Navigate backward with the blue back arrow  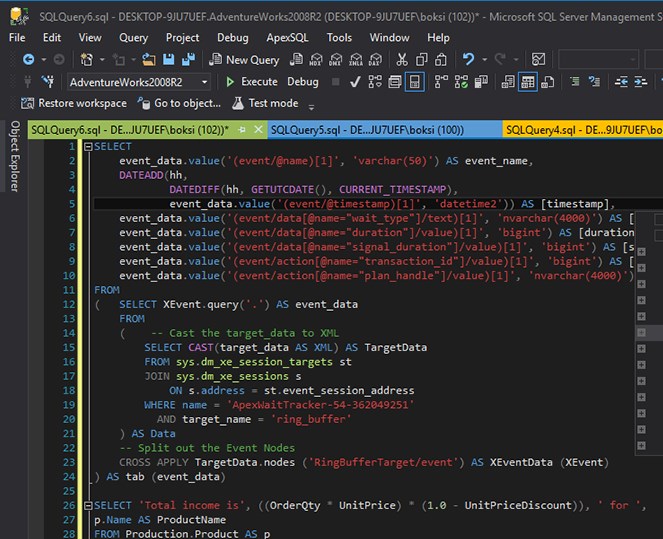tap(28, 60)
